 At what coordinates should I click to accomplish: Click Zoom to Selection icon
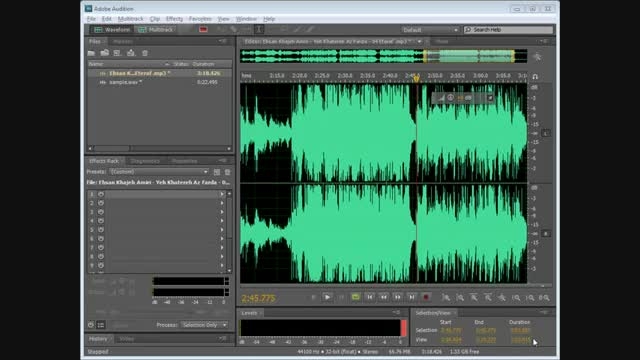point(544,298)
